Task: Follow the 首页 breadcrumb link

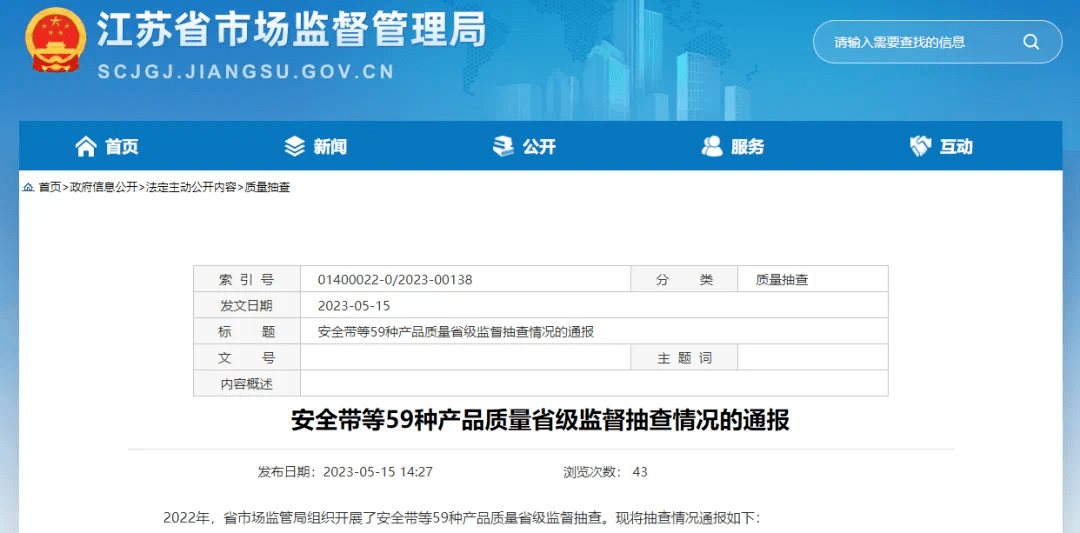Action: coord(50,187)
